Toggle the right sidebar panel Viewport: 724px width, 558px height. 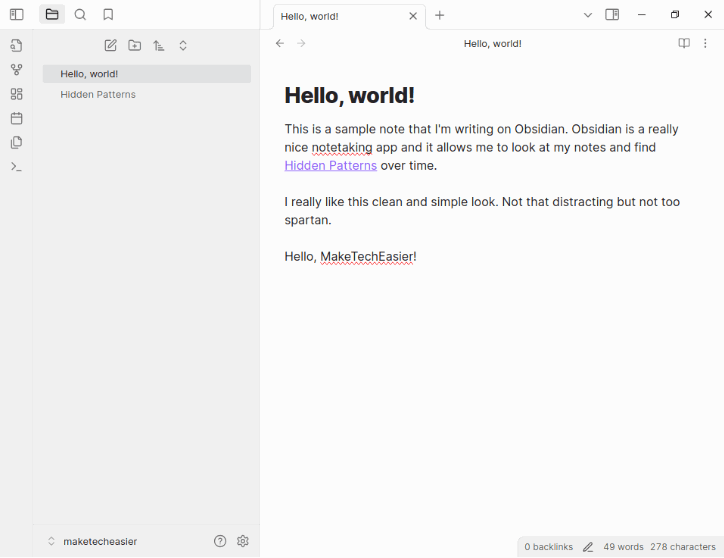pos(612,15)
